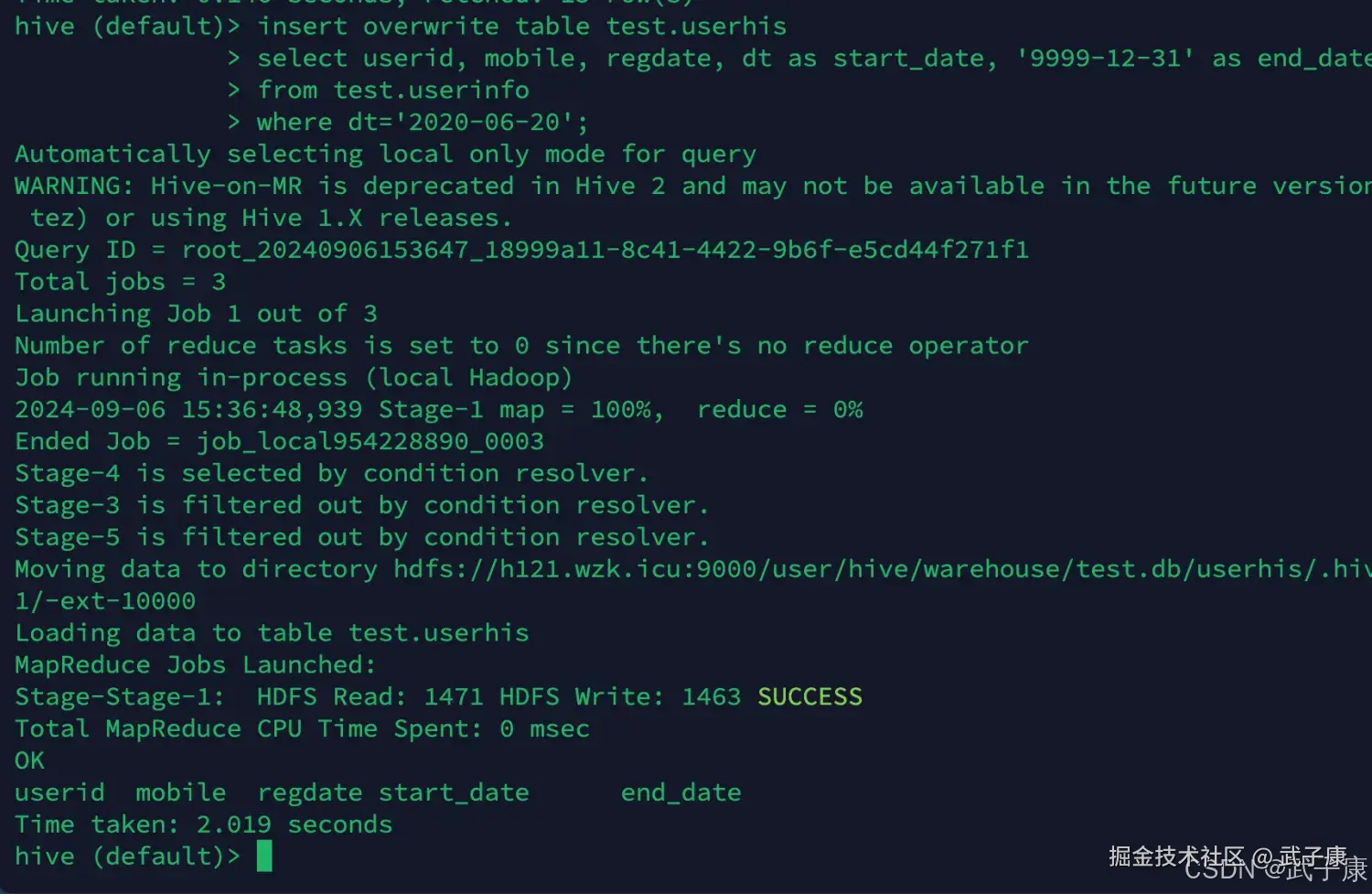Click the Time taken: 2.019 seconds line
The height and width of the screenshot is (894, 1372).
point(203,824)
